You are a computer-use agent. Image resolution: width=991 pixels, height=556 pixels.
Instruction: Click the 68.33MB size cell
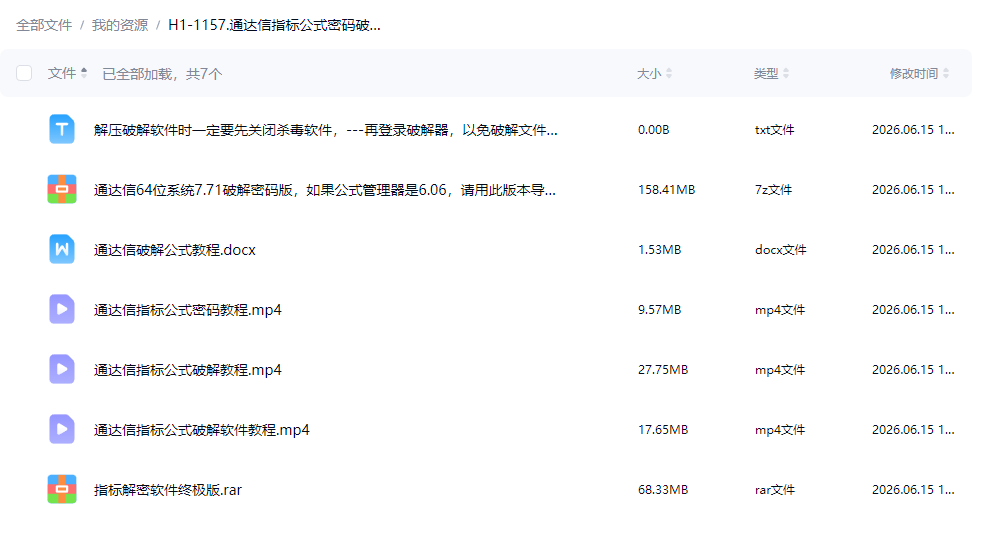tap(663, 490)
